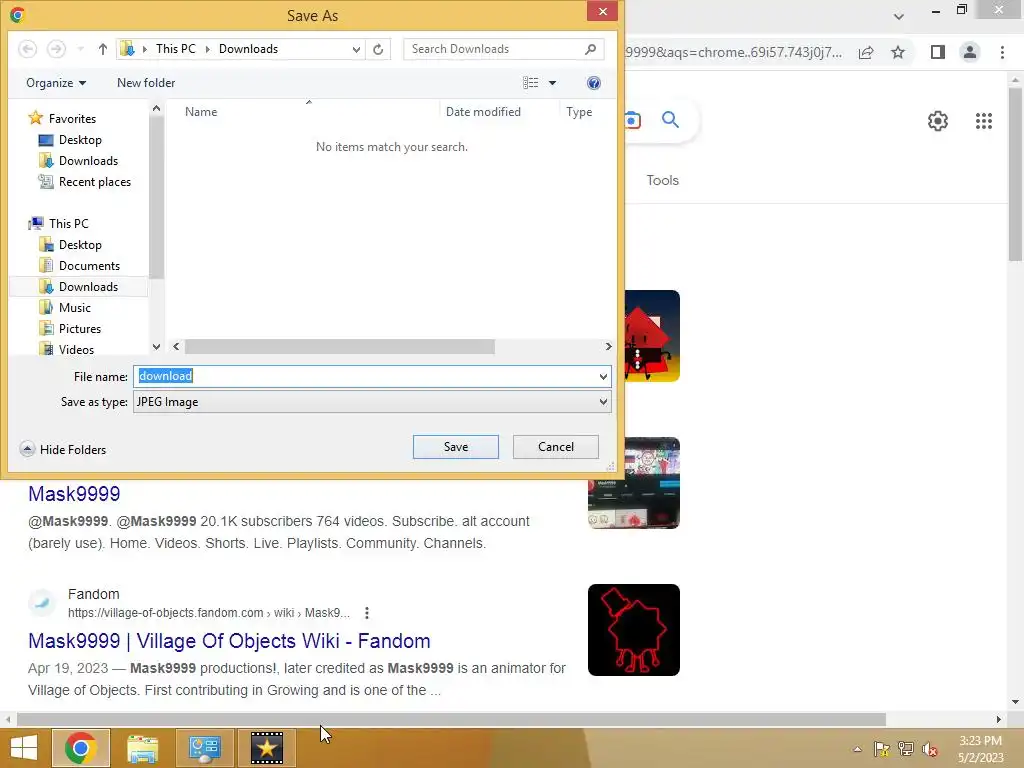
Task: Open Control Panel icon in taskbar
Action: (x=204, y=748)
